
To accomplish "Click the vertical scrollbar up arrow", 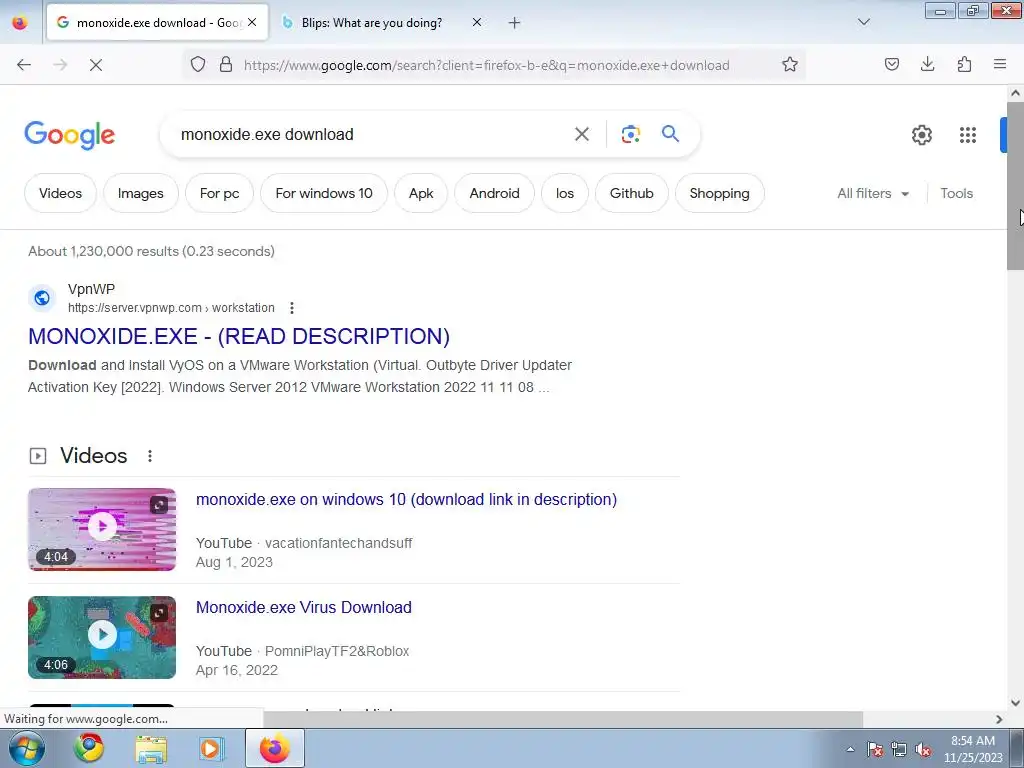I will tap(1015, 93).
